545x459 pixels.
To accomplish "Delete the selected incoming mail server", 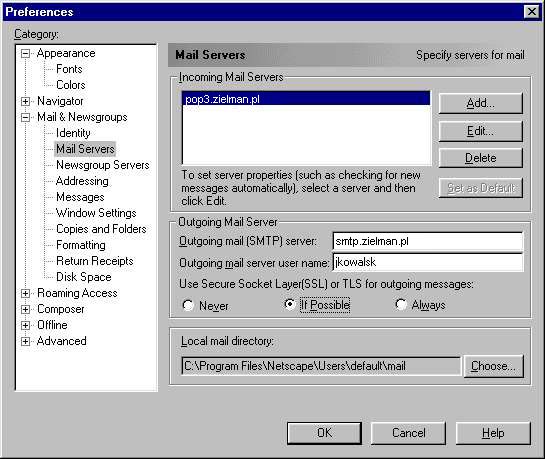I will coord(481,158).
